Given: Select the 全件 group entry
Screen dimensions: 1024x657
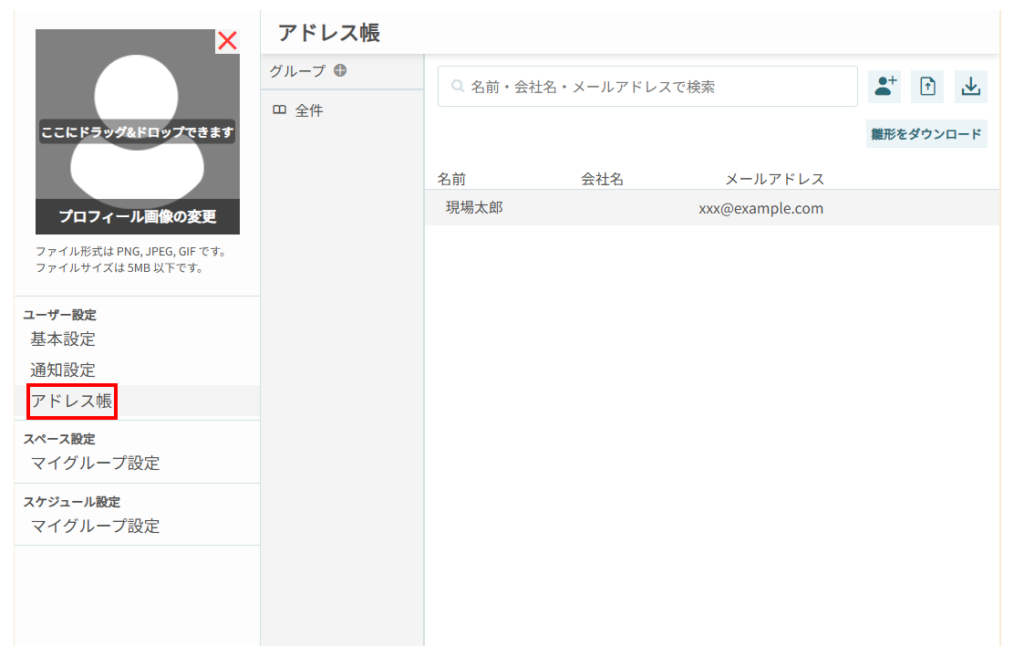Looking at the screenshot, I should (309, 111).
